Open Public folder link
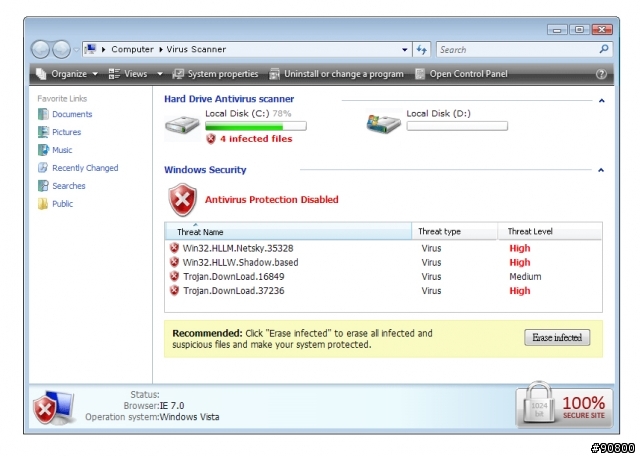 62,204
